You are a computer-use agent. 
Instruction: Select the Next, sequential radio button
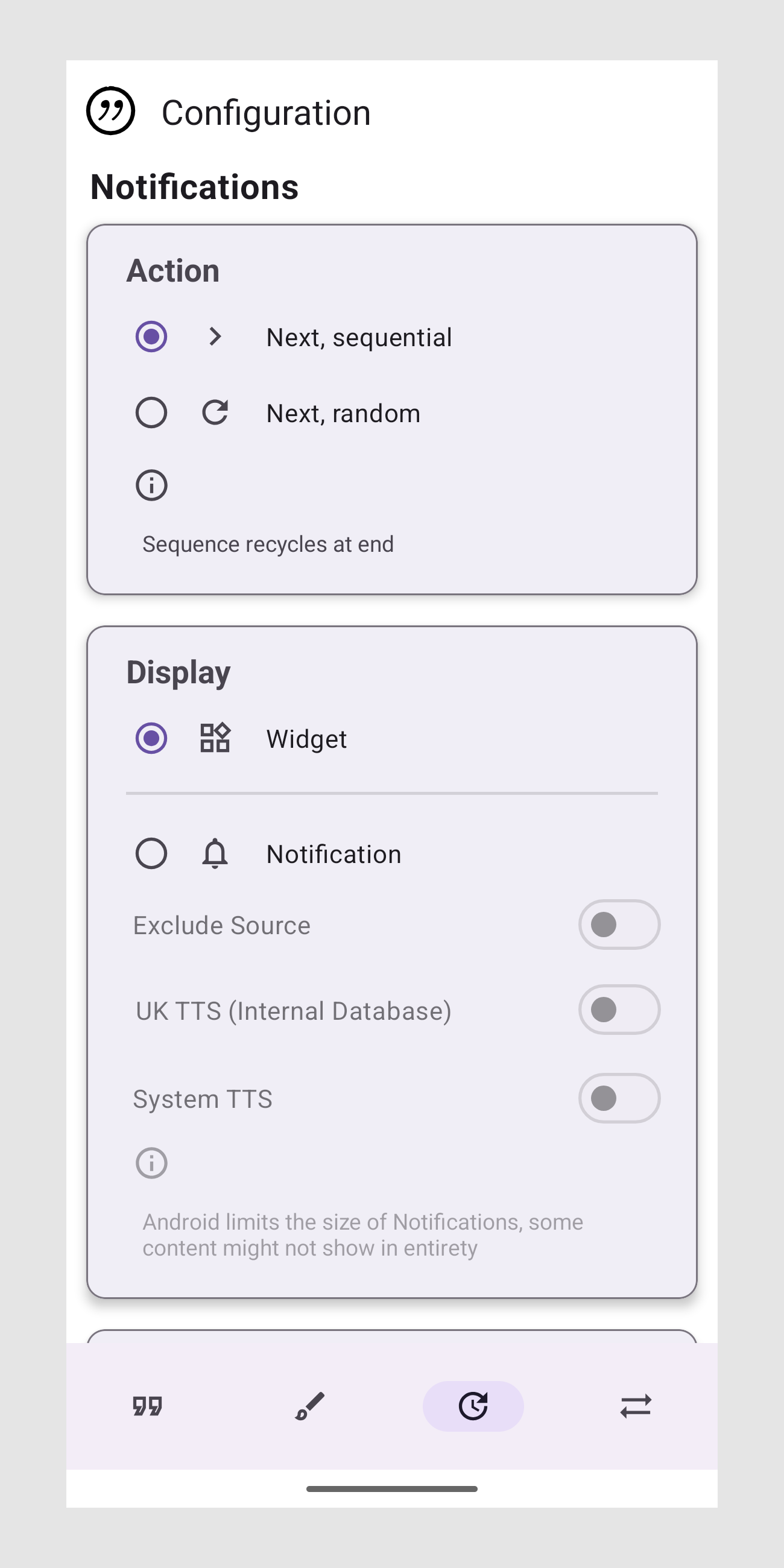(151, 337)
